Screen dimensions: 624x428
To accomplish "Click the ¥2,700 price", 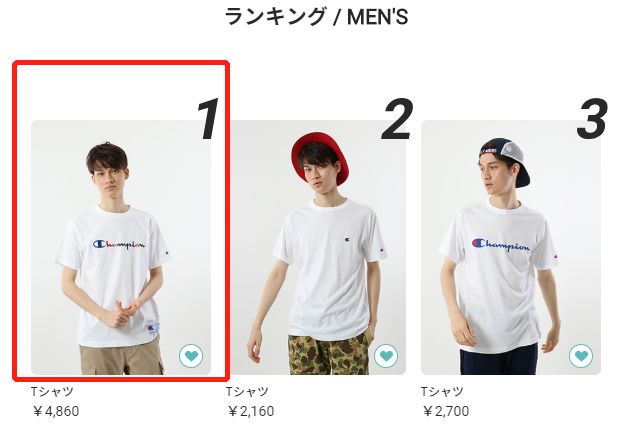I will (x=446, y=411).
